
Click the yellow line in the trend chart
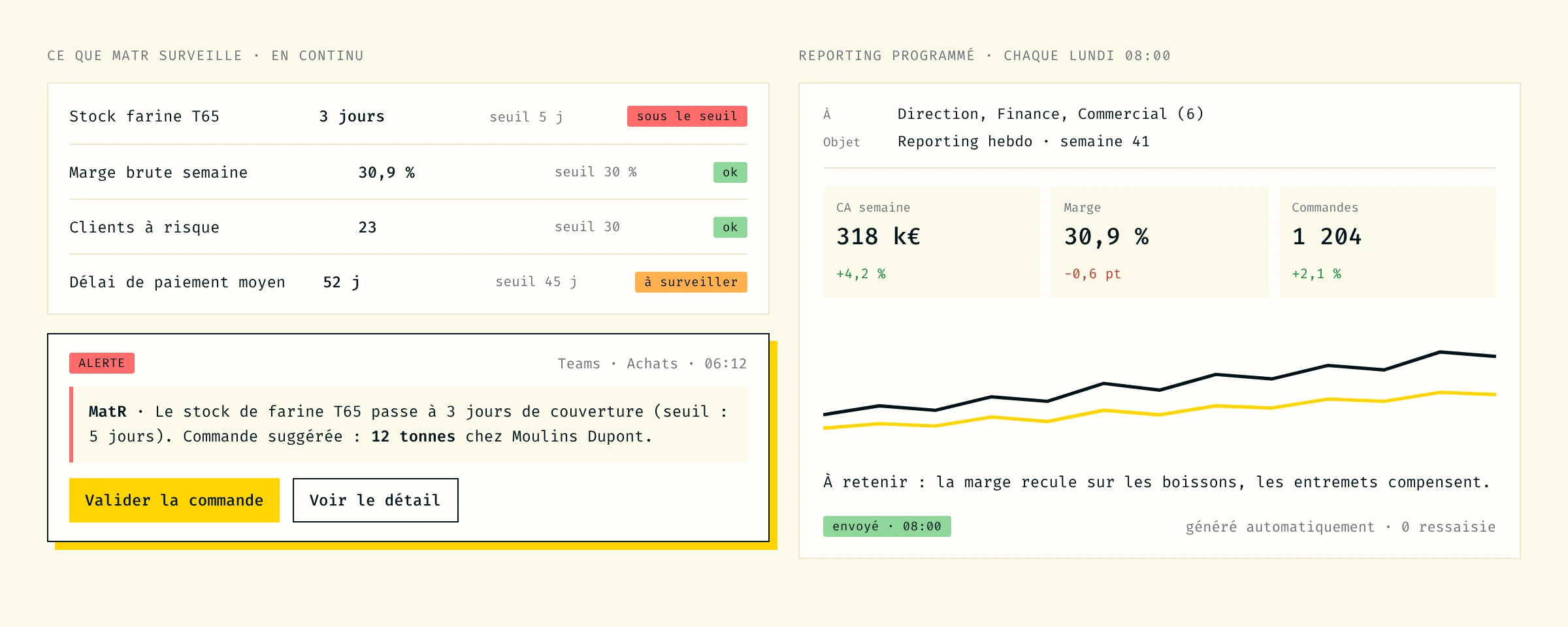click(x=1160, y=414)
